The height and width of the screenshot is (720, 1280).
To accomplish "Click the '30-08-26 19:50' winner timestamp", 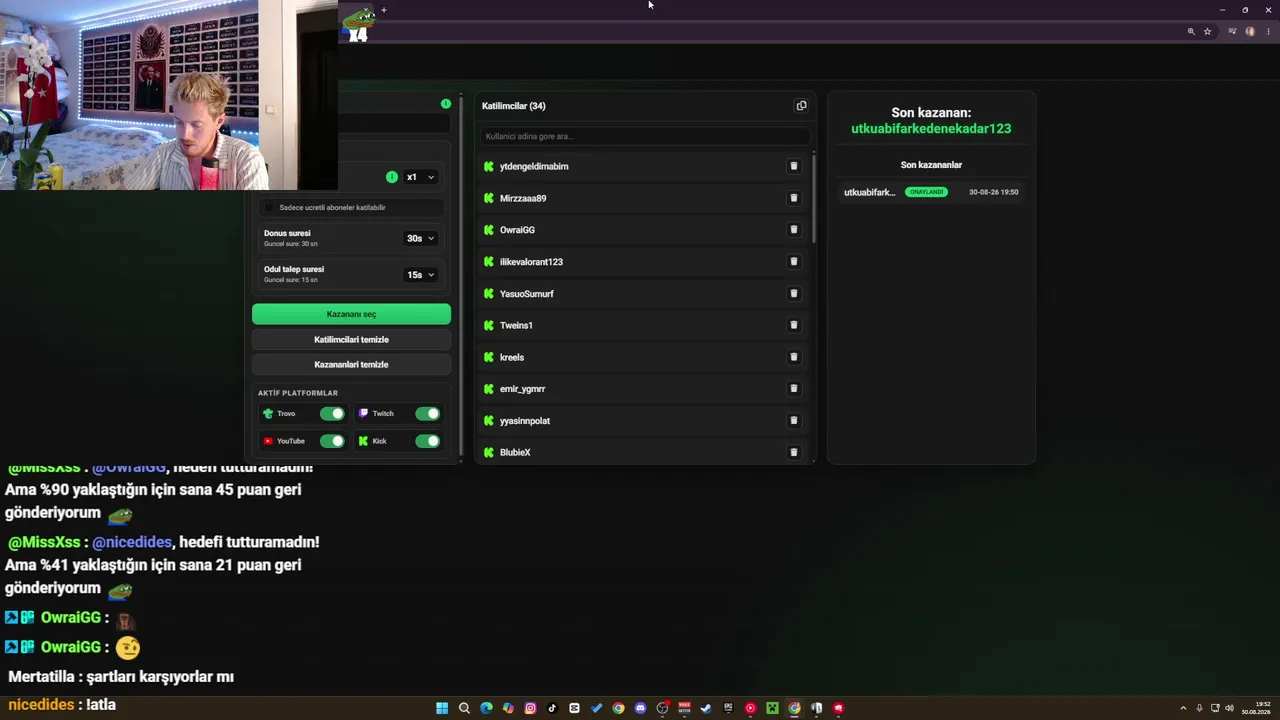I will coord(993,192).
